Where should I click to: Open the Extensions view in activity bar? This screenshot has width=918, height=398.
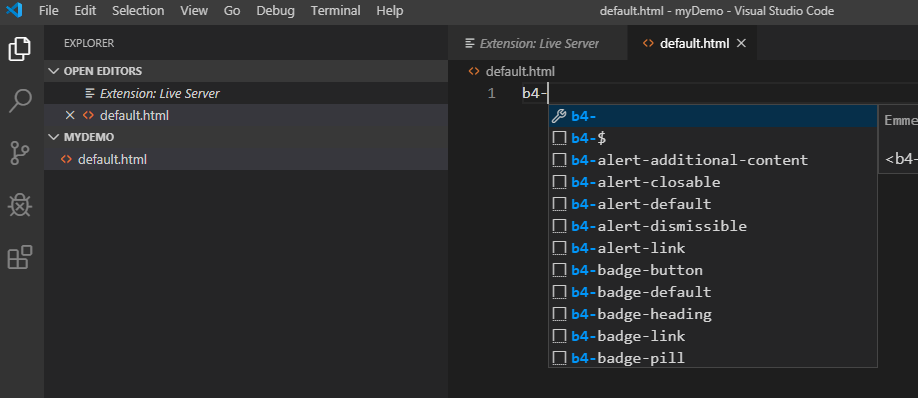pyautogui.click(x=20, y=257)
